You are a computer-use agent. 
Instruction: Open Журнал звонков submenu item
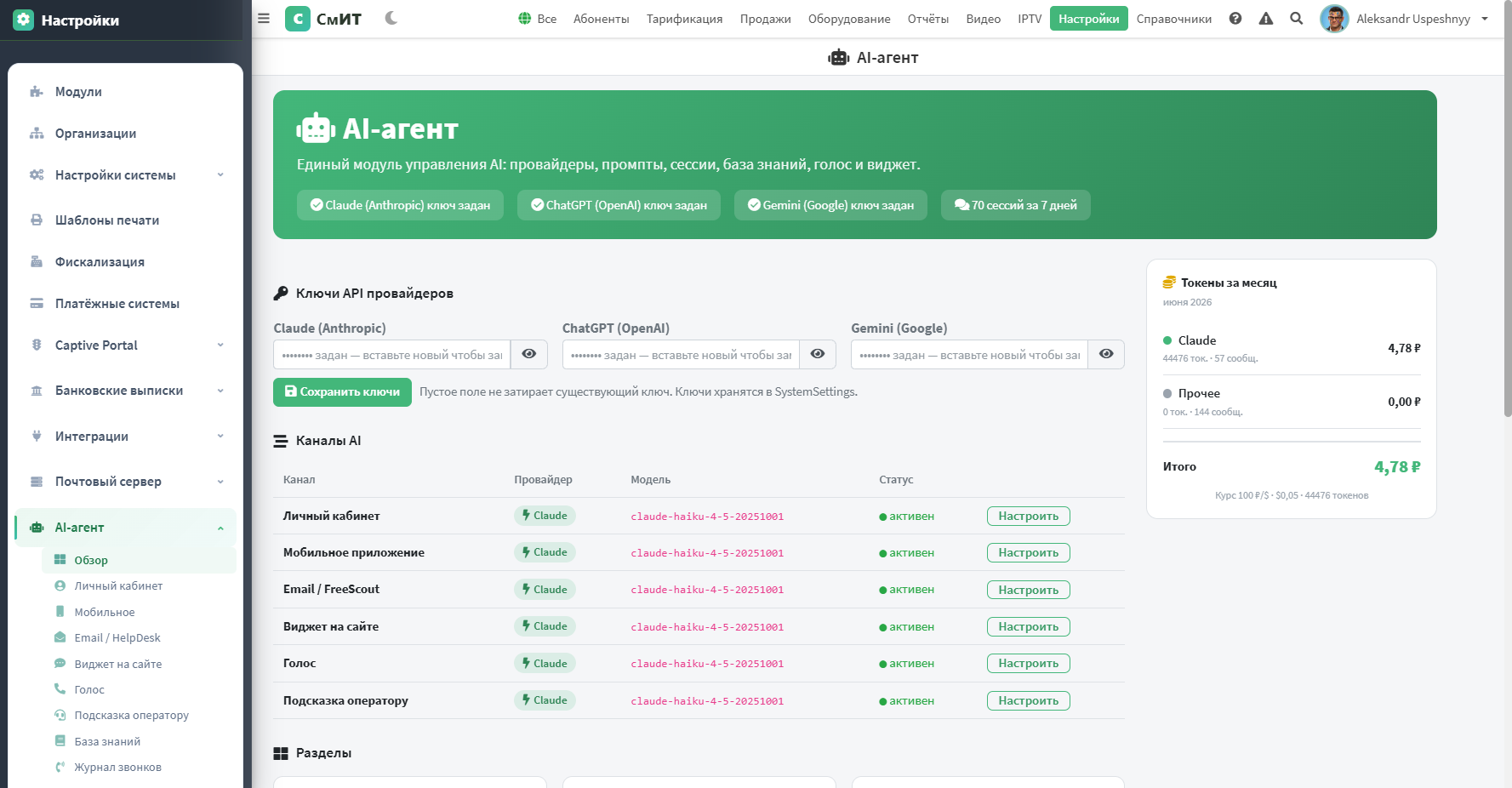pos(139,768)
